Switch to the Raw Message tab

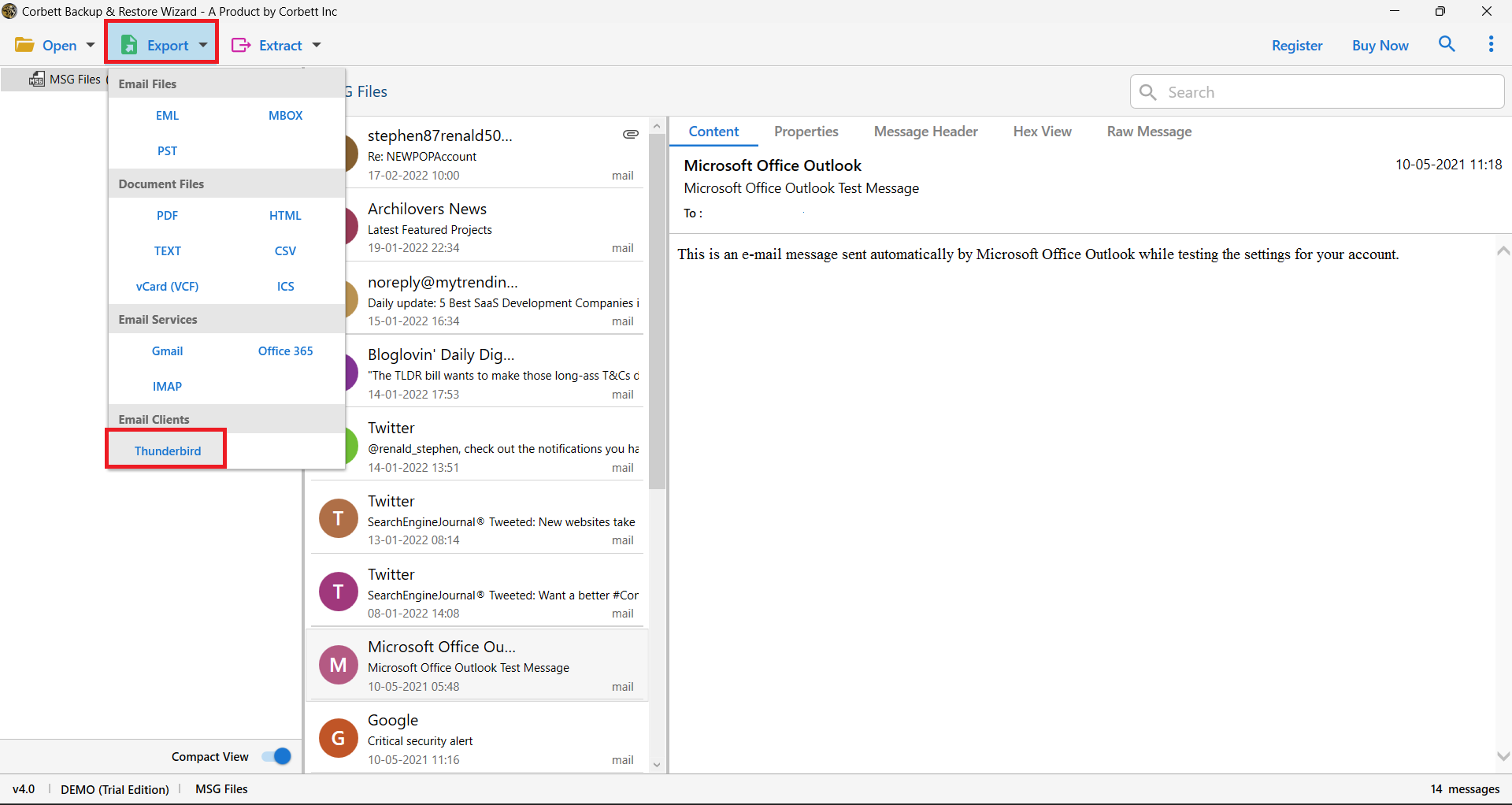[1149, 132]
